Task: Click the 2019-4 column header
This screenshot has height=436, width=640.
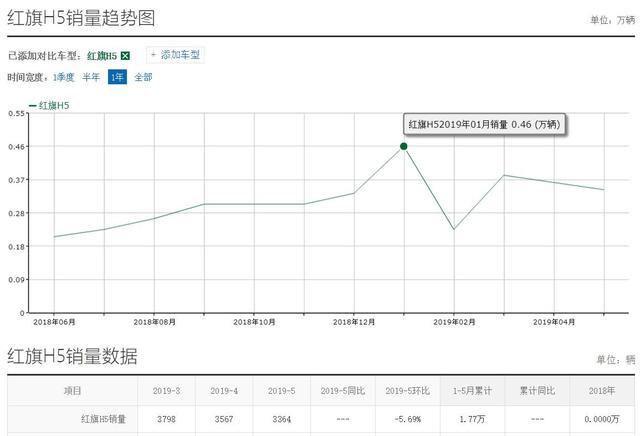Action: click(x=224, y=391)
